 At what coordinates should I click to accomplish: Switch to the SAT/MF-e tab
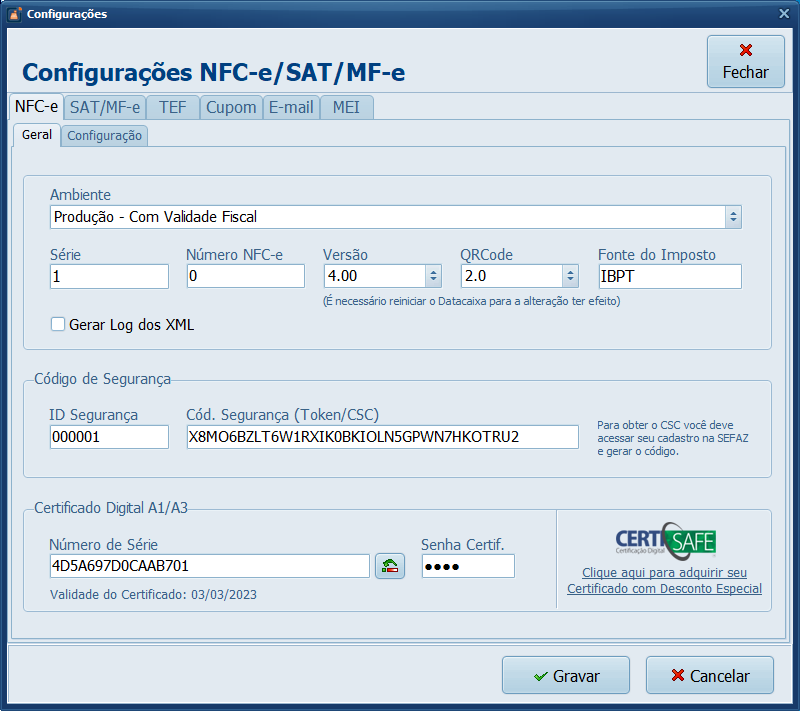(103, 107)
